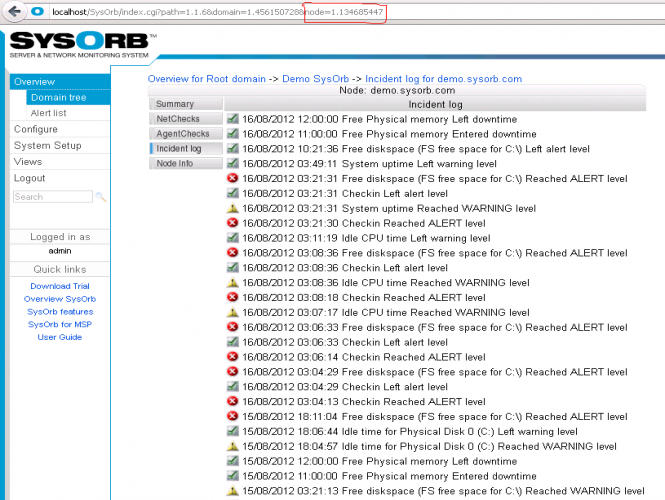
Task: Click OK icon for 03:21:31 Checkin Left alert
Action: tap(232, 193)
